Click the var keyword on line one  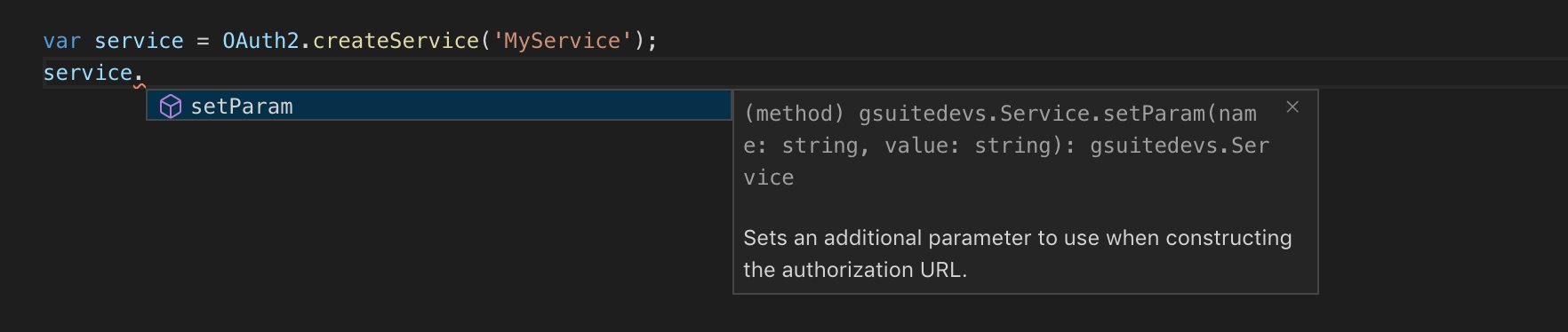pos(62,41)
